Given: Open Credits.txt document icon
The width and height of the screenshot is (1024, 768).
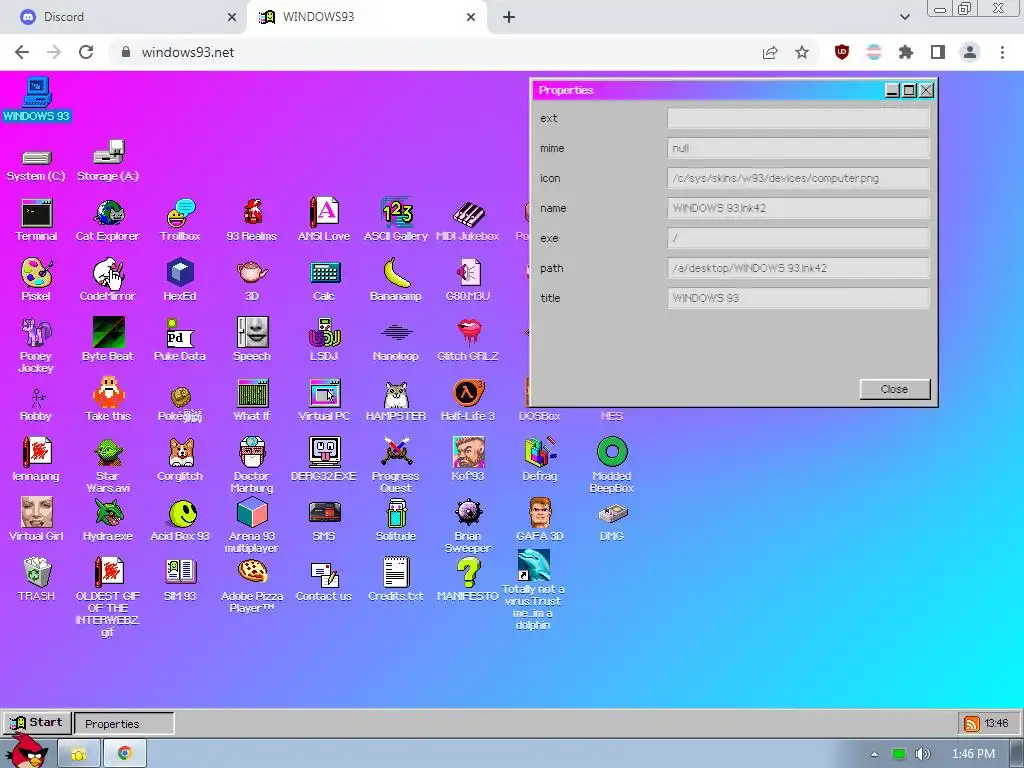Looking at the screenshot, I should tap(396, 579).
